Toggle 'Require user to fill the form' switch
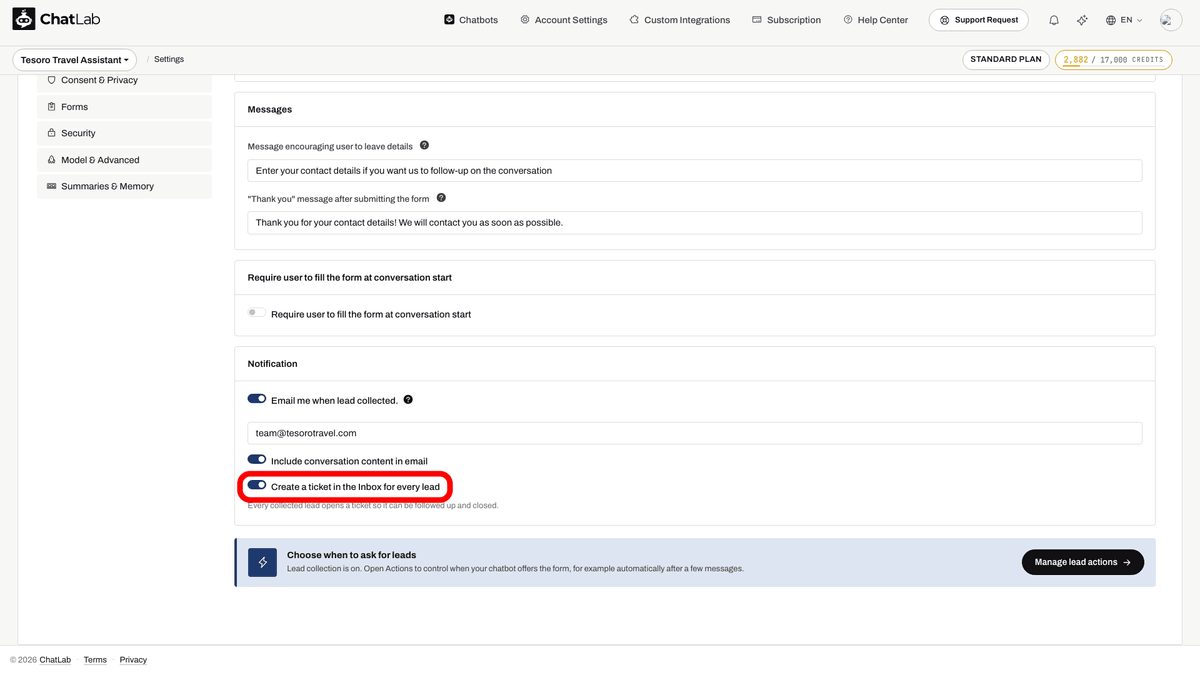Viewport: 1200px width, 675px height. 257,313
